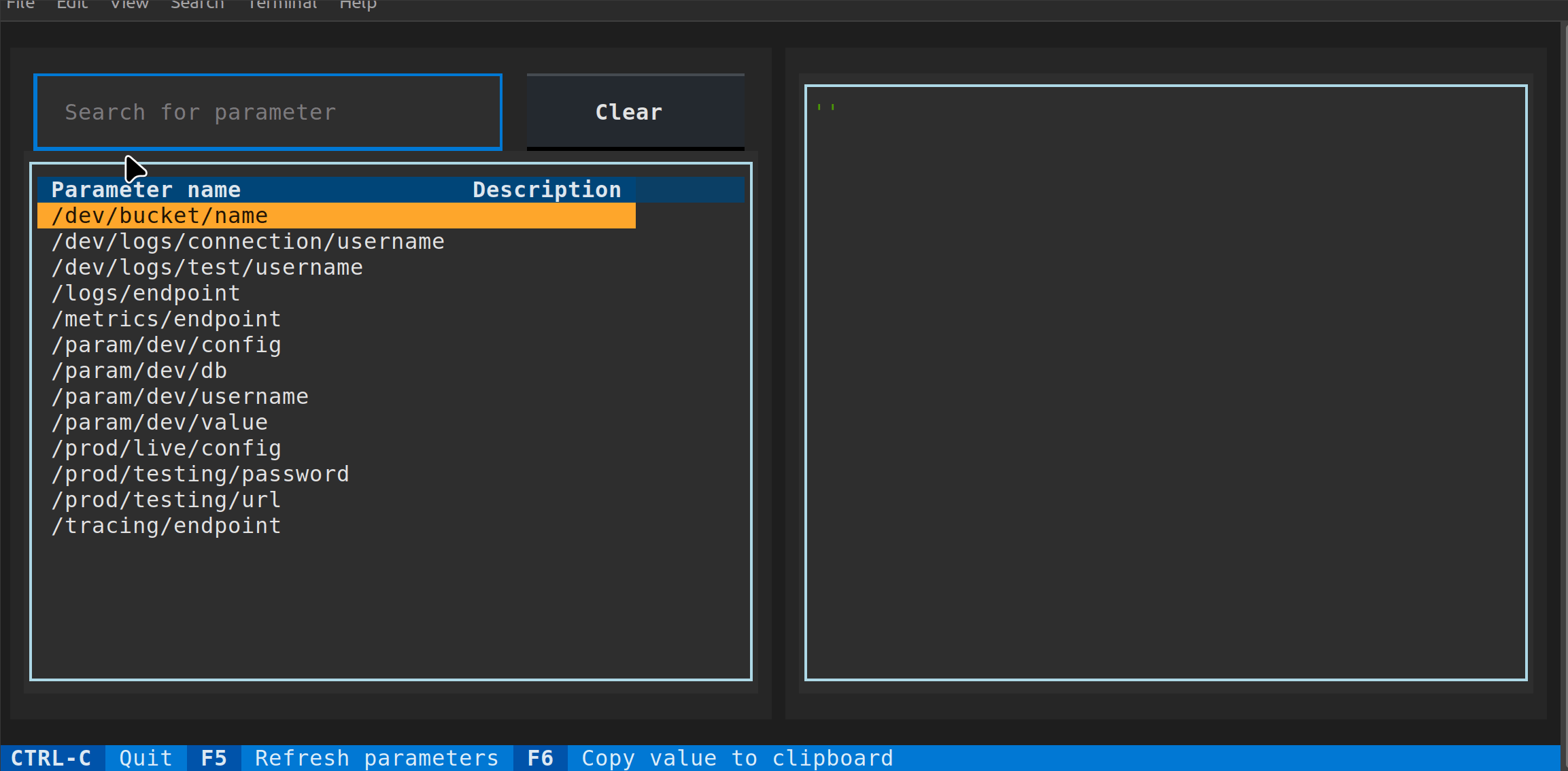1568x771 pixels.
Task: Click CTRL-C Quit in the footer
Action: pos(92,758)
